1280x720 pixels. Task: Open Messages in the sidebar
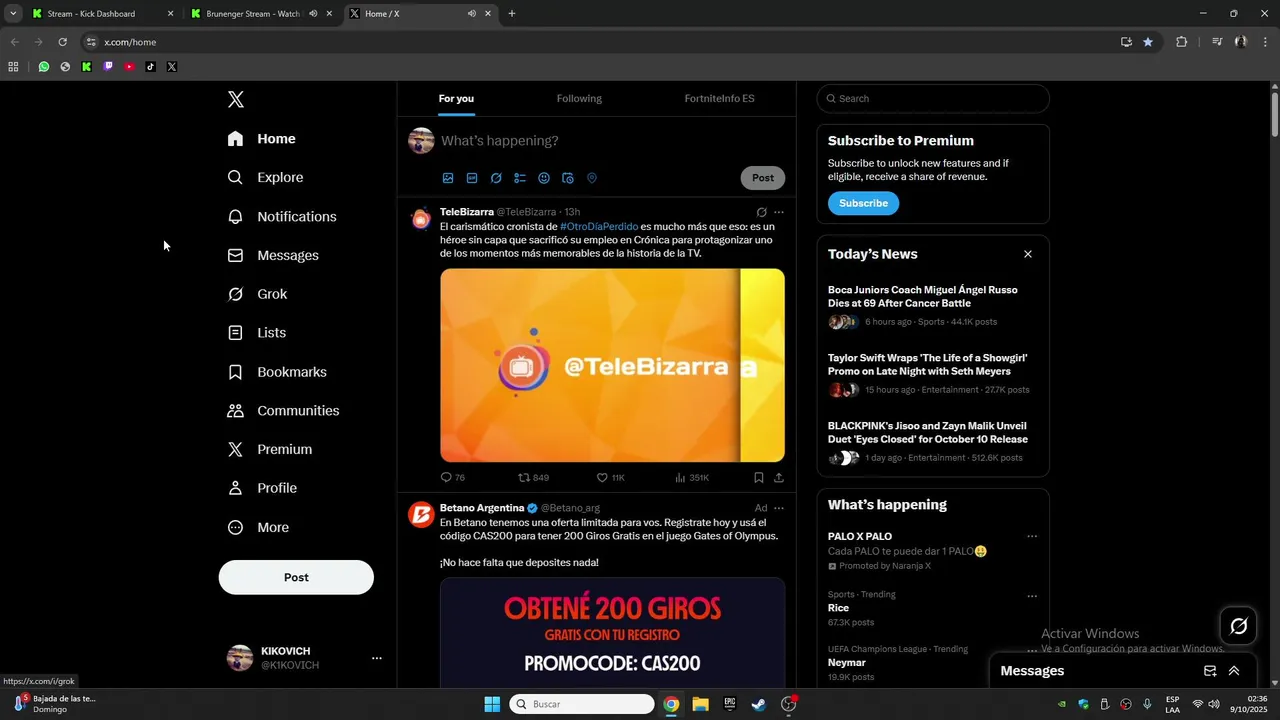point(274,255)
